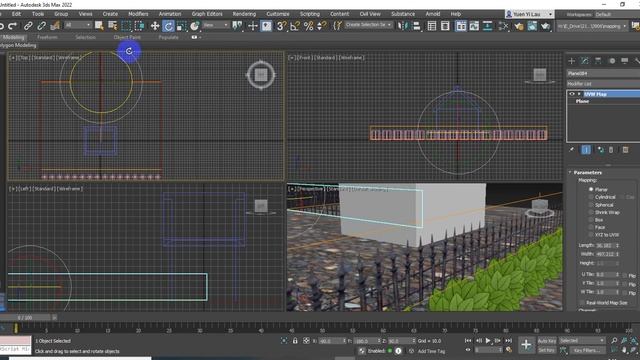The image size is (640, 360).
Task: Toggle the Angle Snap icon
Action: pos(295,26)
